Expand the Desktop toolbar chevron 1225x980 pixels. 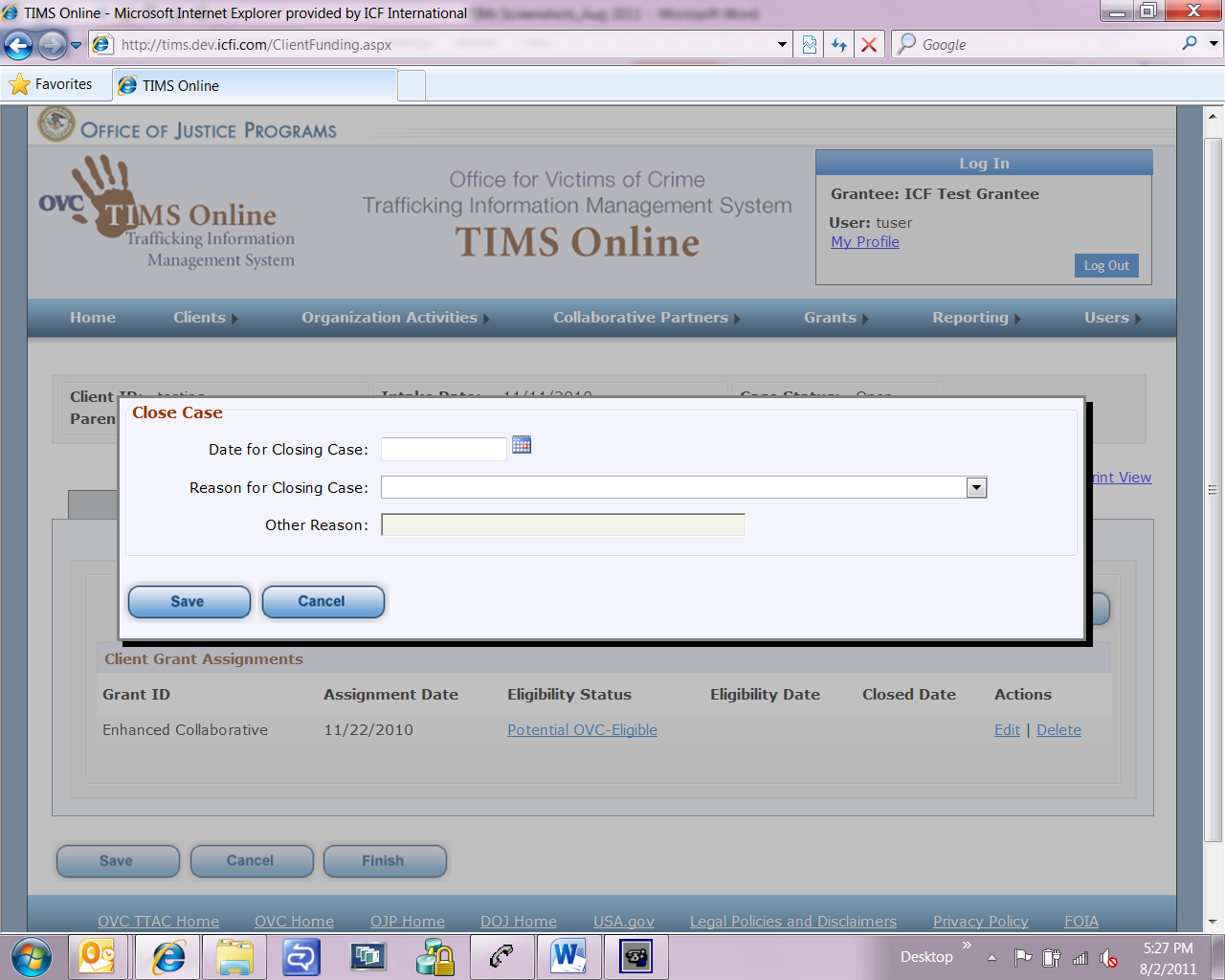point(967,946)
